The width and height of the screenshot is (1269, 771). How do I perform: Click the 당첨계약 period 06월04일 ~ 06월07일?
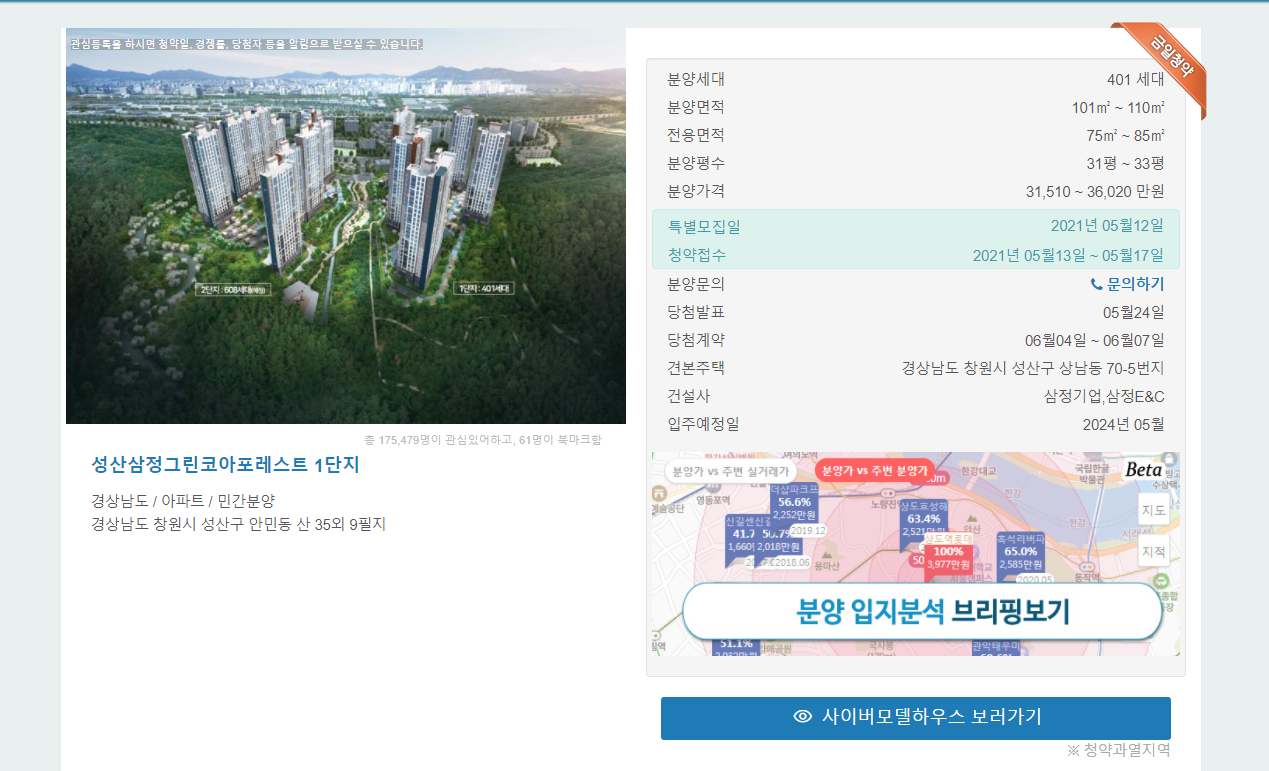click(1095, 340)
